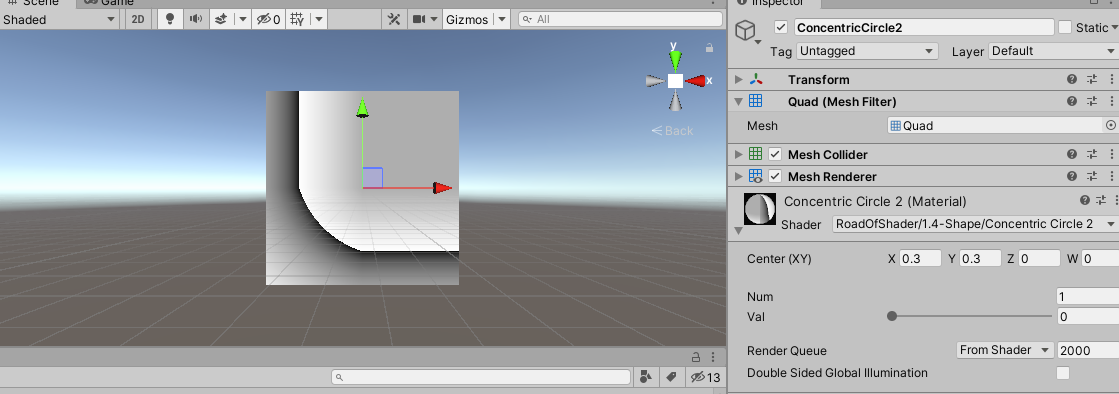The height and width of the screenshot is (394, 1119).
Task: Open Transform component help icon
Action: [x=1072, y=79]
